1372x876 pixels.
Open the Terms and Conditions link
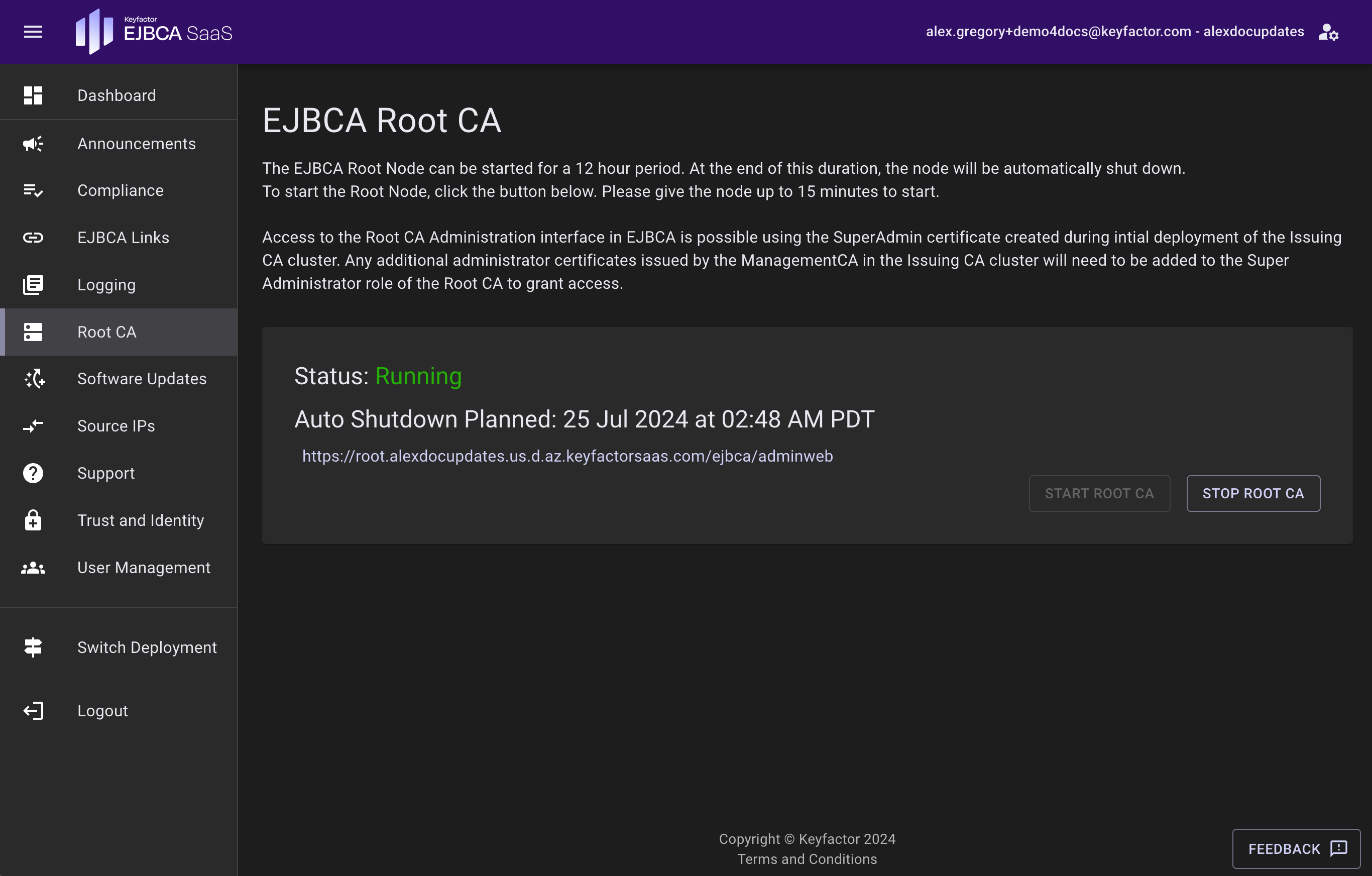tap(807, 859)
